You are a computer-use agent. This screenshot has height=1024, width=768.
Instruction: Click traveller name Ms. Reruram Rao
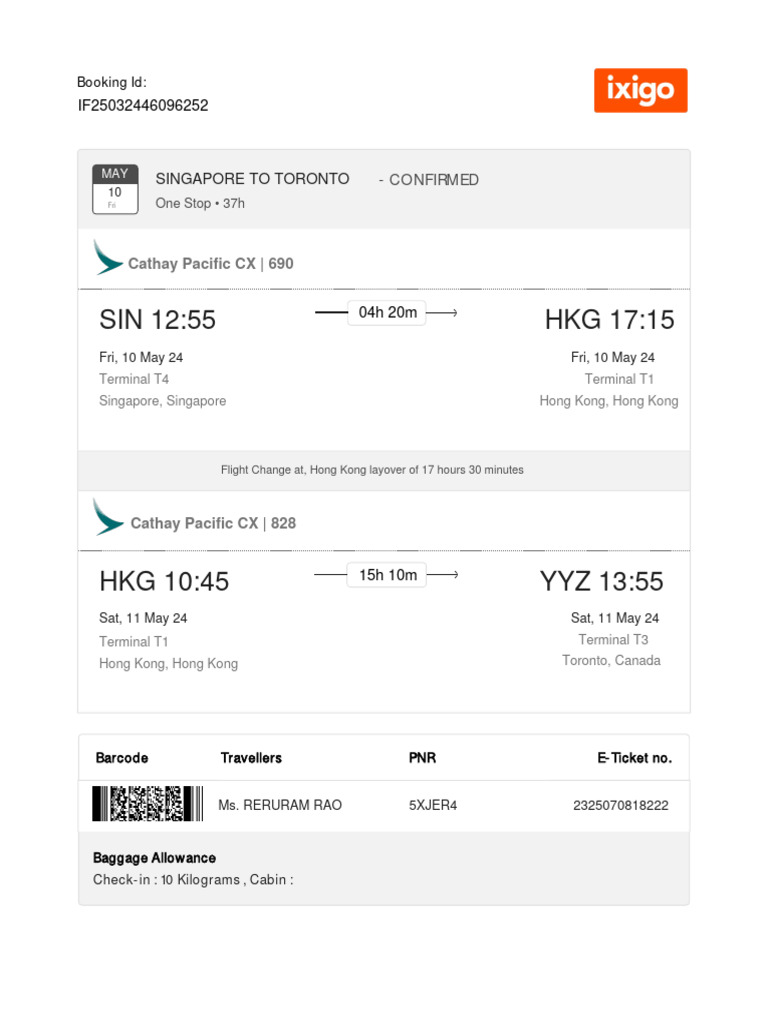pos(280,805)
